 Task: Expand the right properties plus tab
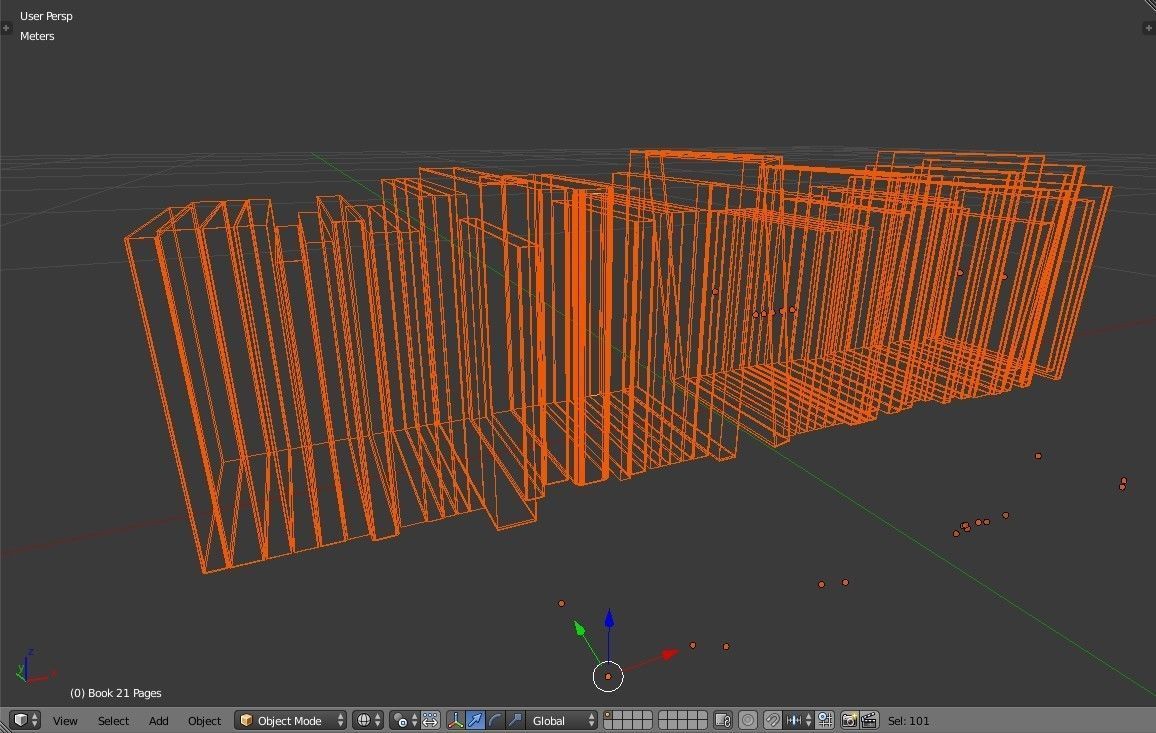click(x=1149, y=28)
